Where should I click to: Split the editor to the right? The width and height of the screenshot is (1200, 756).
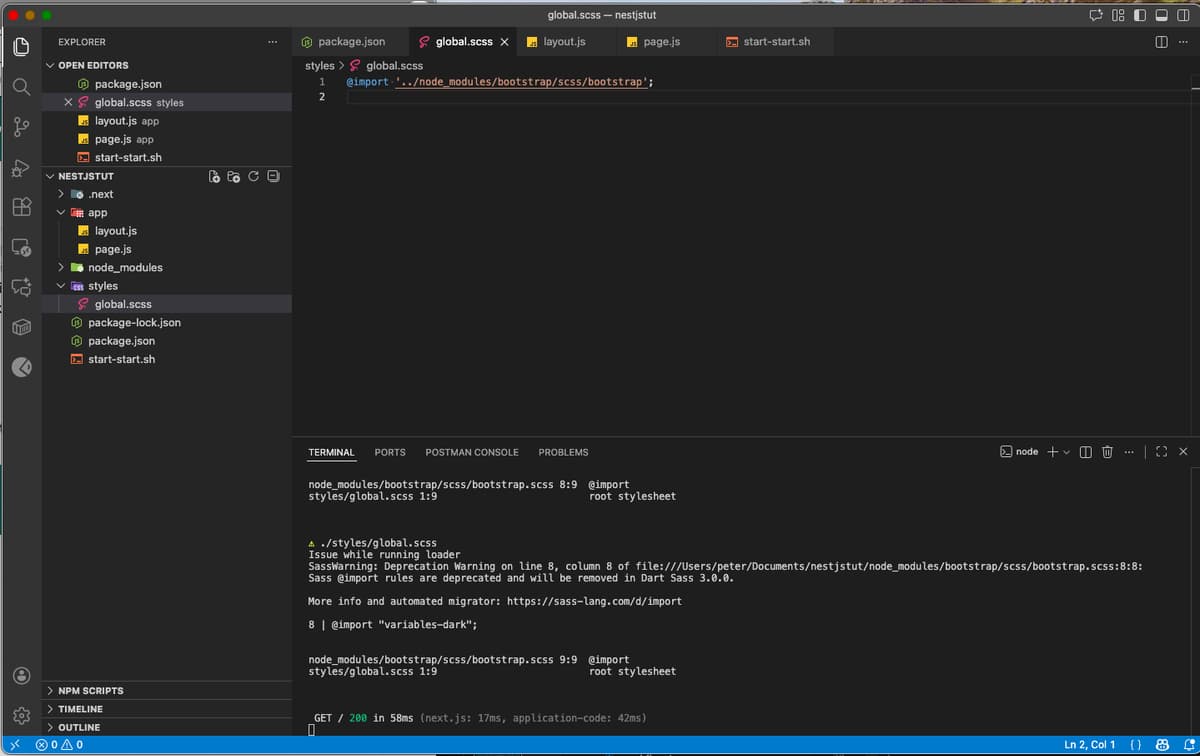click(1161, 42)
